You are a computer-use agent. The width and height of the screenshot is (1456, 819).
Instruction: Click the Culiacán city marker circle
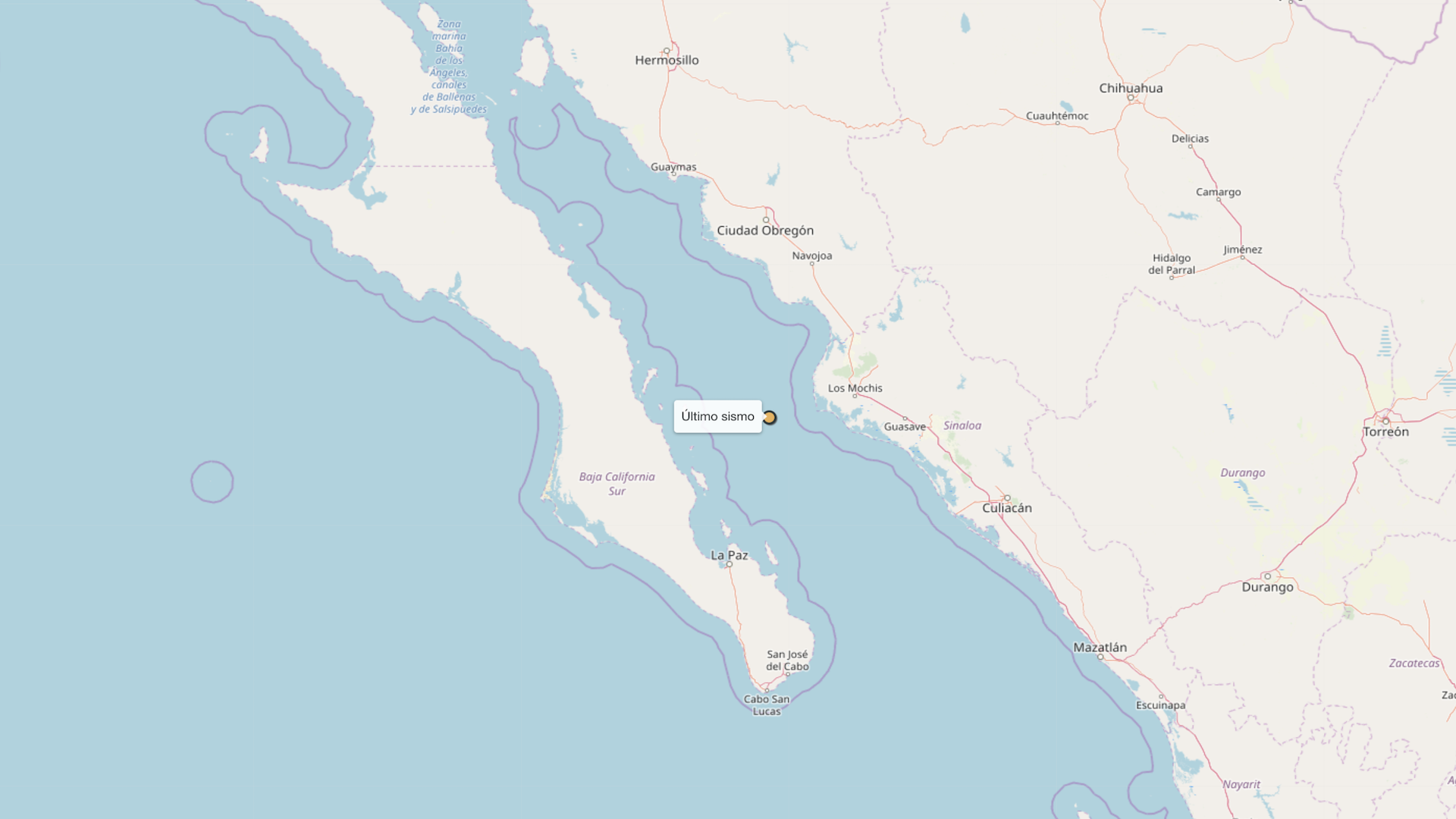1007,498
